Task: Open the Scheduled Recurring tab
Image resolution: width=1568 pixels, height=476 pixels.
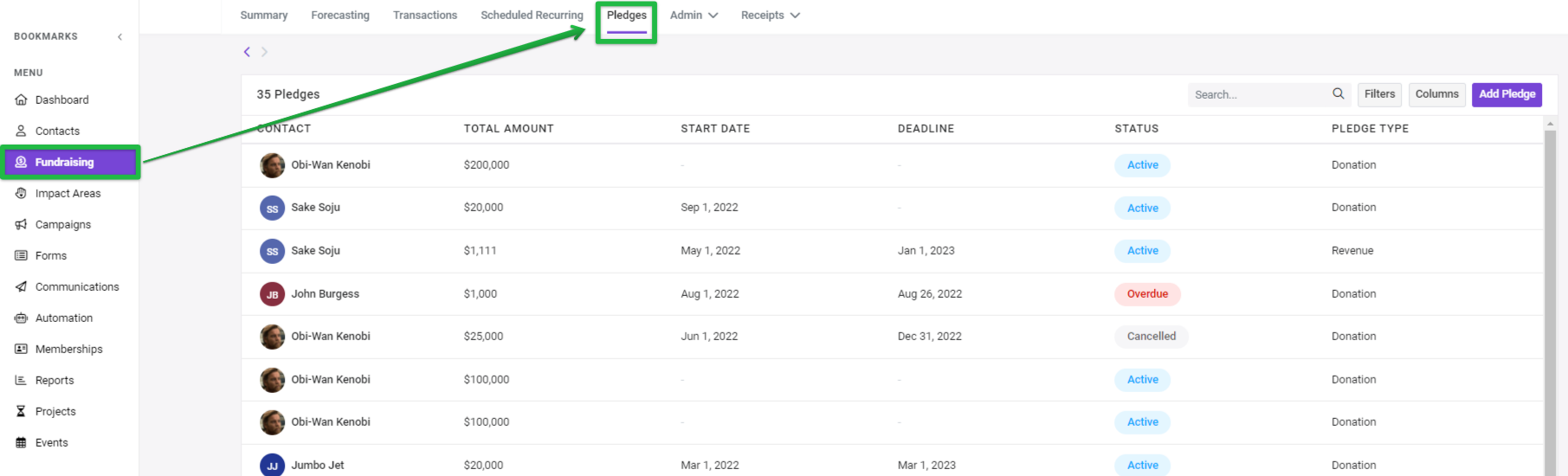Action: (532, 15)
